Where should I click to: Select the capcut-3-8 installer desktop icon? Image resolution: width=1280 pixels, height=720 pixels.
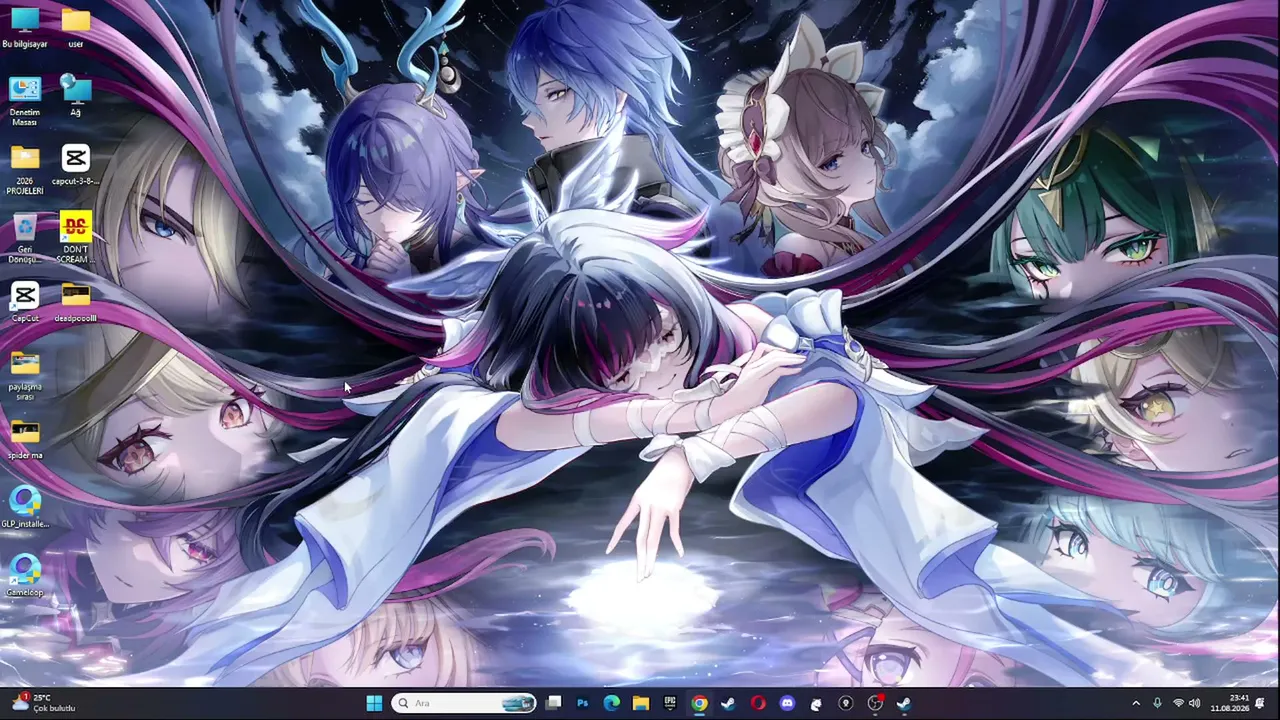[75, 165]
